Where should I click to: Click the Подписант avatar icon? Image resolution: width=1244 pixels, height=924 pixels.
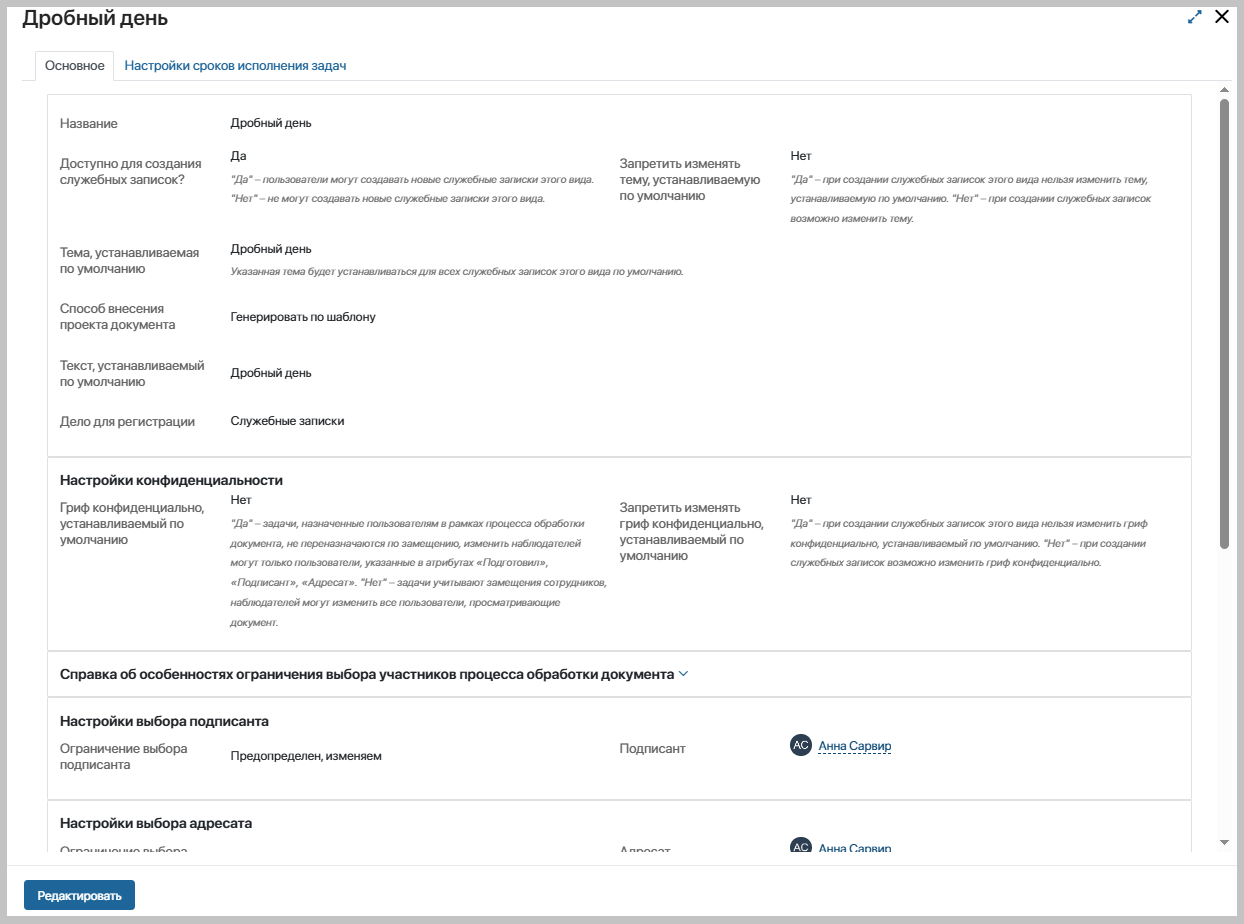click(x=800, y=746)
